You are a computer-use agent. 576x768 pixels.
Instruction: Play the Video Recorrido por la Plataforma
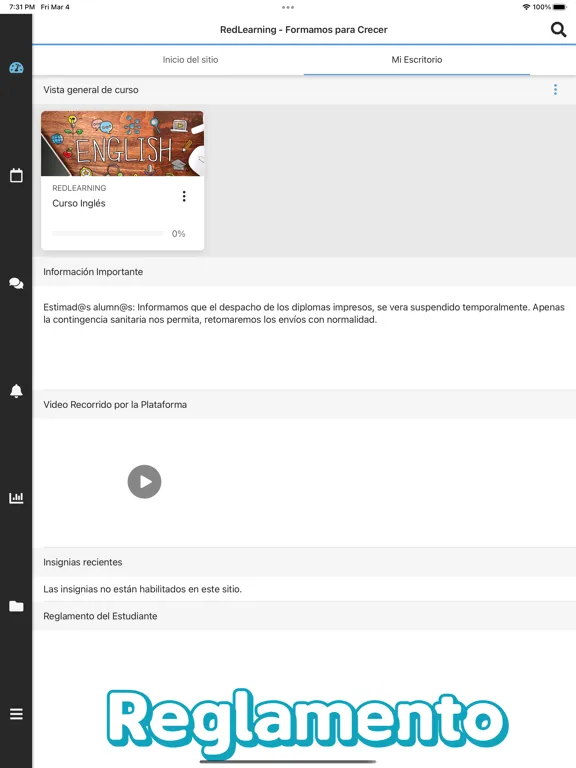144,481
